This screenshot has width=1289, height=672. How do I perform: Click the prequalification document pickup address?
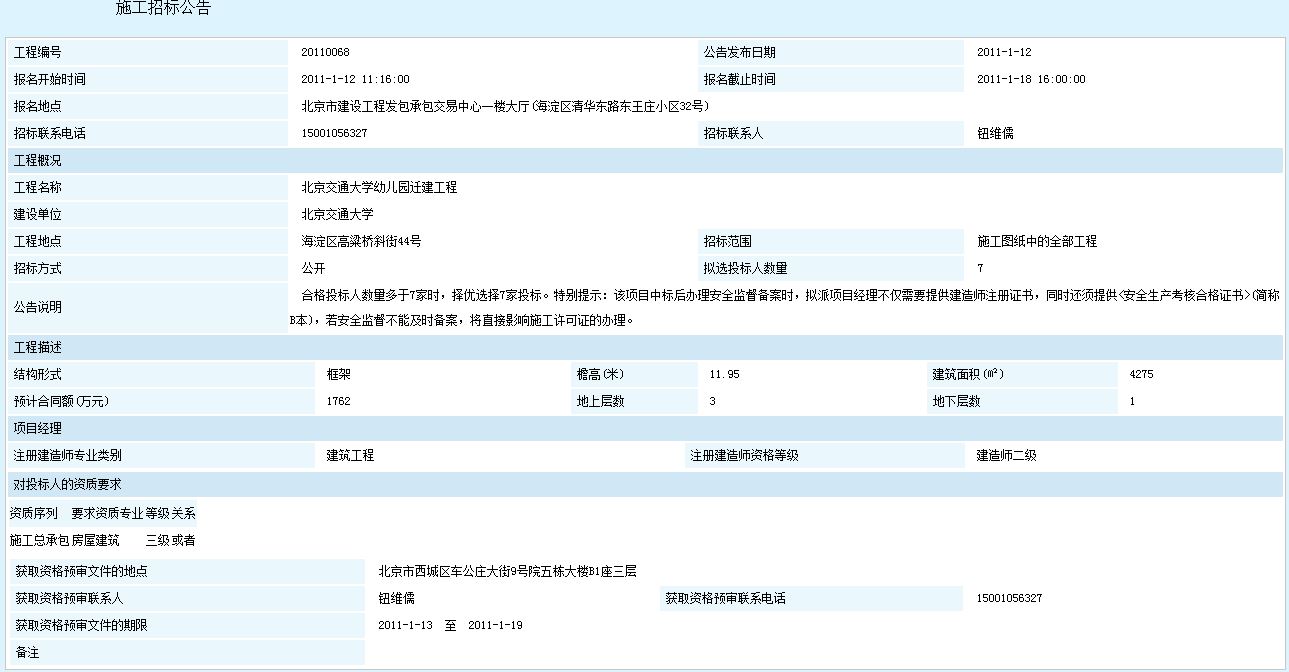coord(507,572)
